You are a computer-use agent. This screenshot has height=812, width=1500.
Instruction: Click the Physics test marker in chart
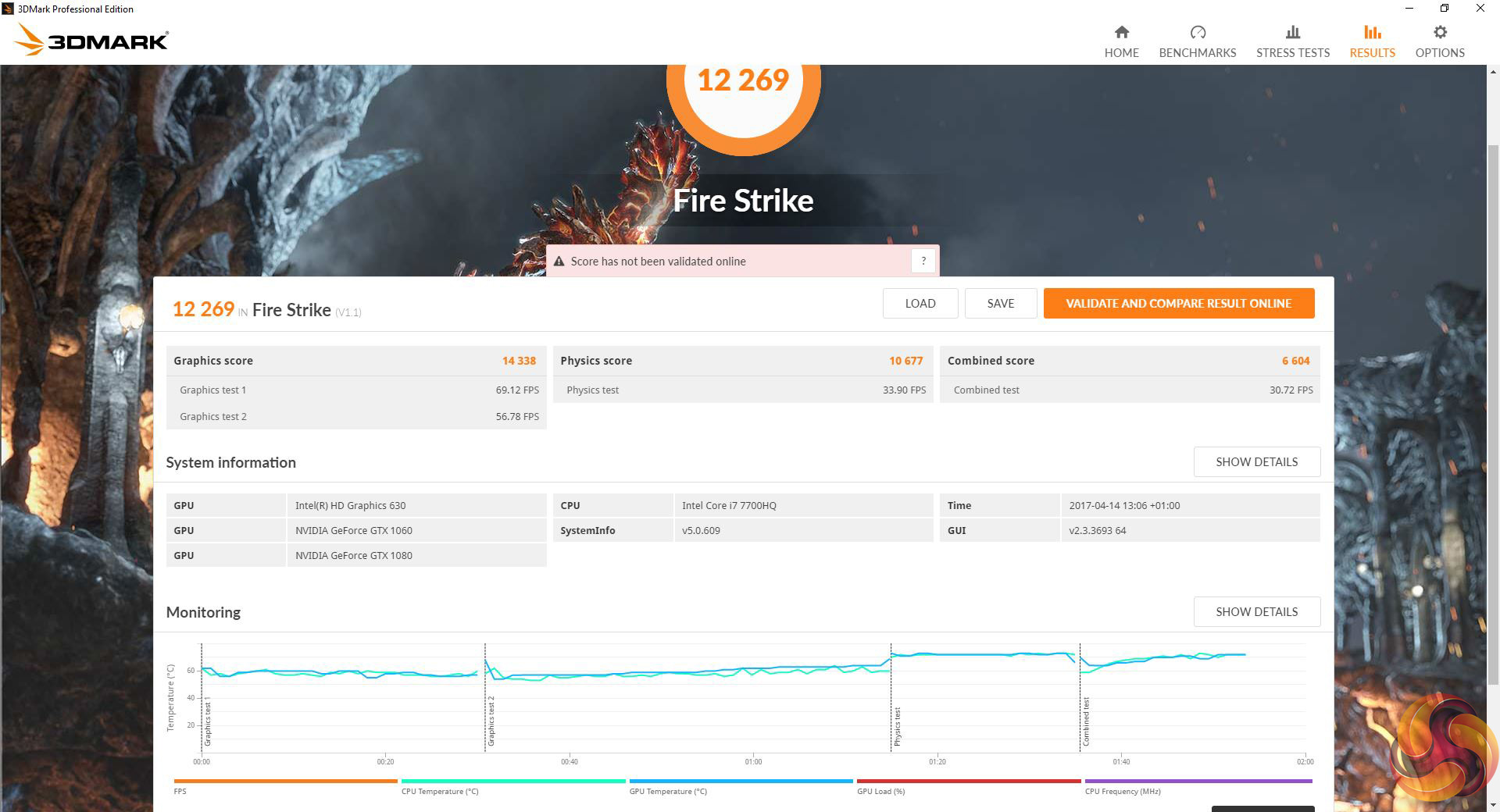pyautogui.click(x=897, y=726)
